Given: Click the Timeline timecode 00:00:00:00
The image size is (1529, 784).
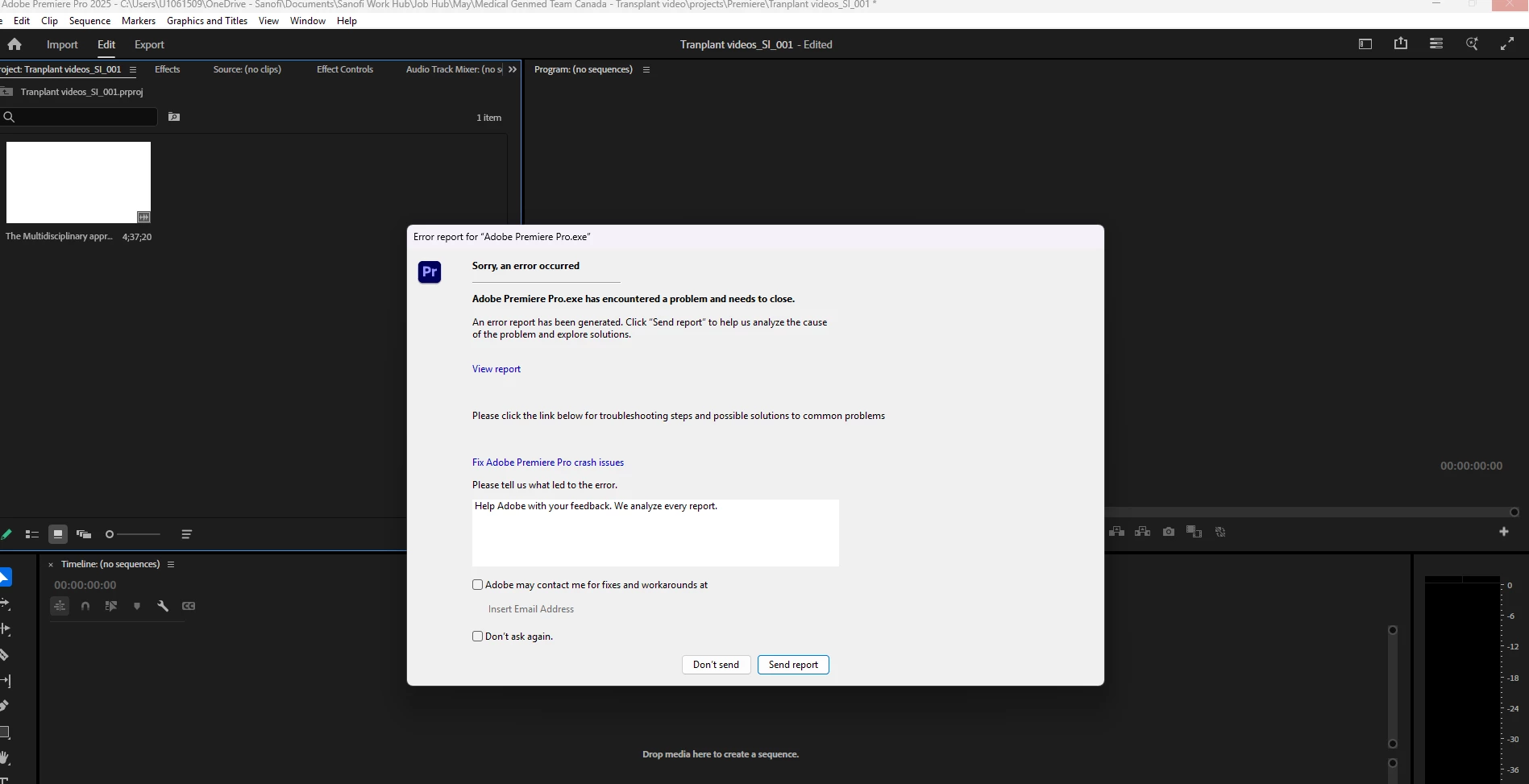Looking at the screenshot, I should pyautogui.click(x=85, y=585).
